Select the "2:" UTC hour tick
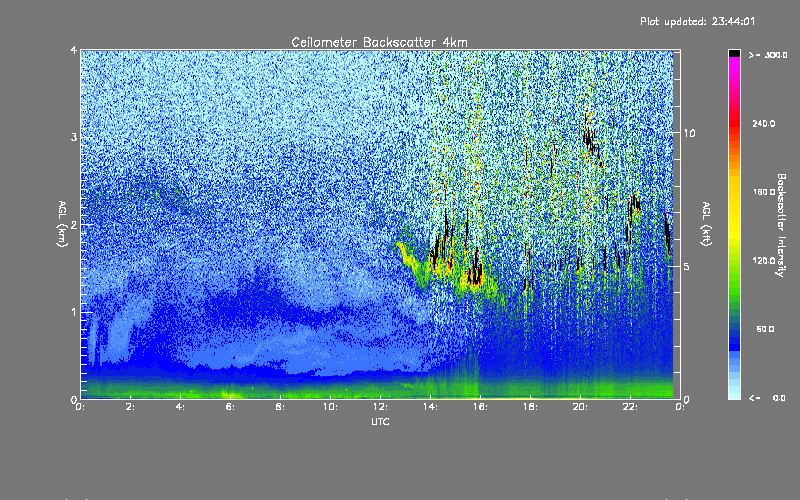800x500 pixels. click(131, 407)
